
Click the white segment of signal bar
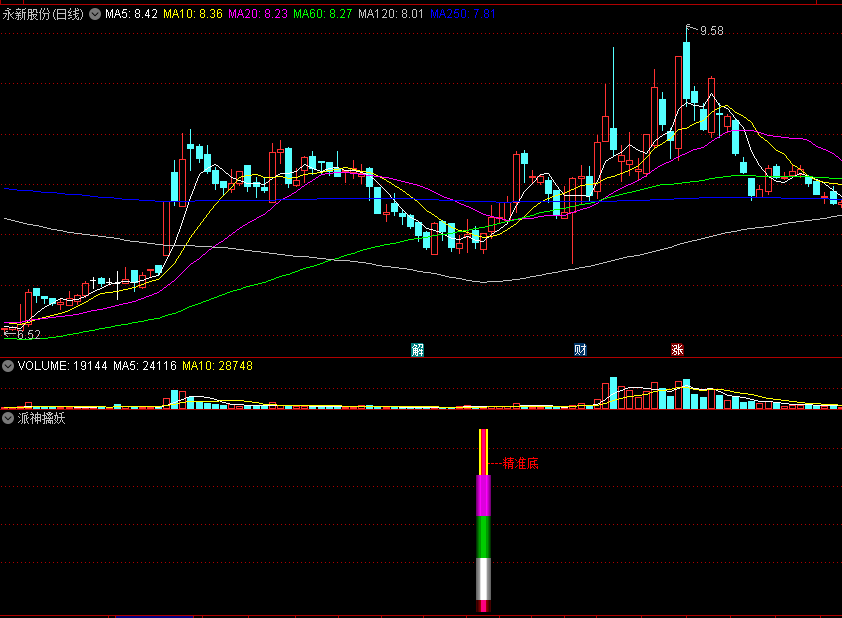tap(483, 579)
